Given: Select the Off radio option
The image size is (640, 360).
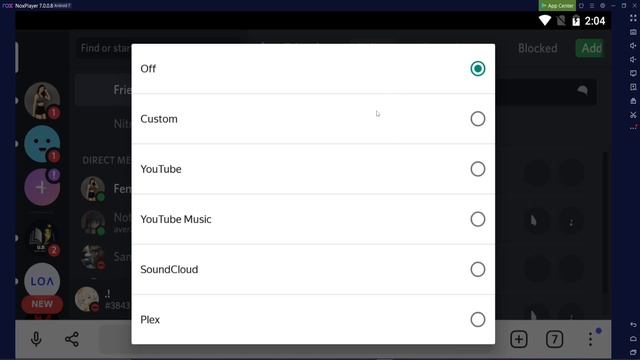Looking at the screenshot, I should click(478, 69).
